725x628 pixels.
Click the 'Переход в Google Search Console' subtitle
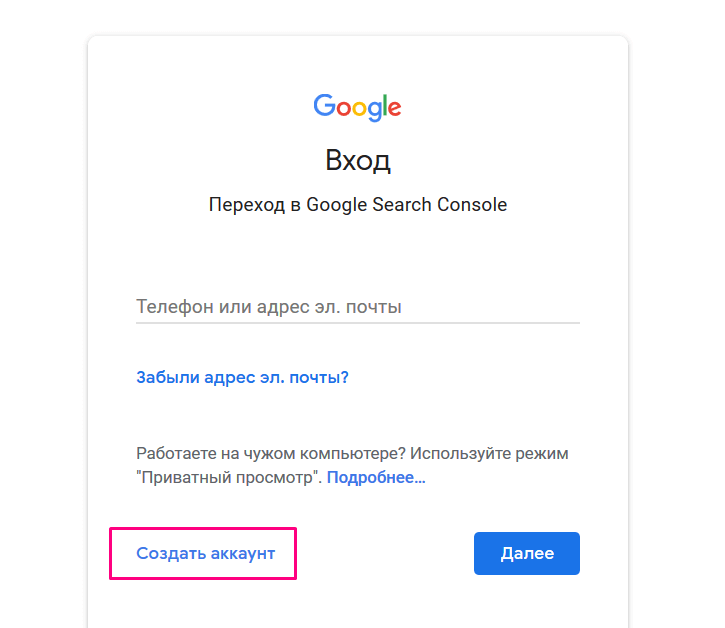[357, 205]
